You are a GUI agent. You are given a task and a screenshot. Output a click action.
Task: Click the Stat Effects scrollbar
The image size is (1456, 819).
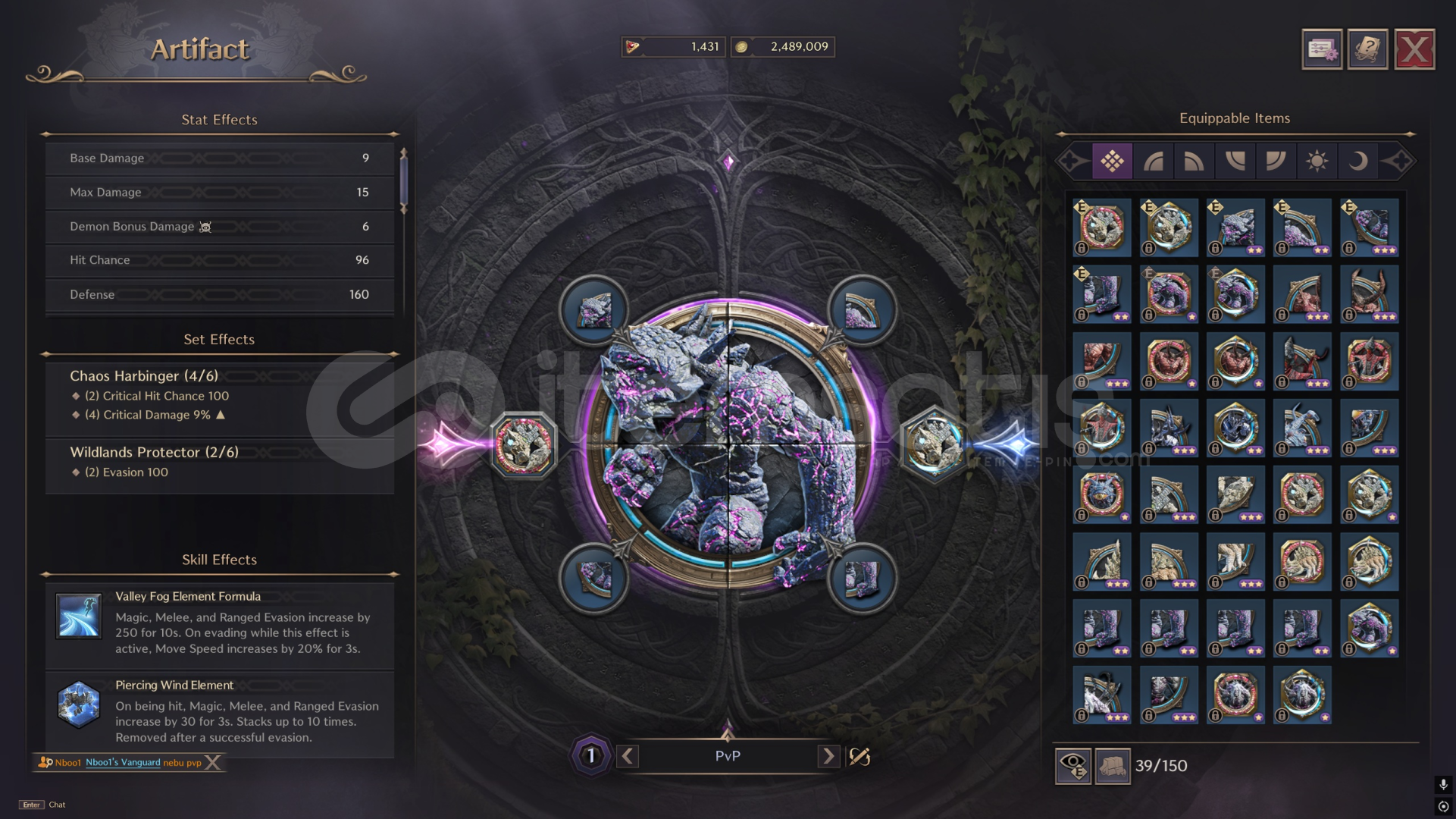[403, 182]
